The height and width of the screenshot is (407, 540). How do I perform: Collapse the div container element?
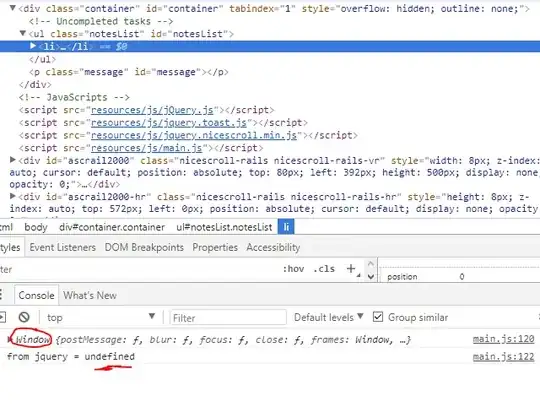(x=13, y=8)
